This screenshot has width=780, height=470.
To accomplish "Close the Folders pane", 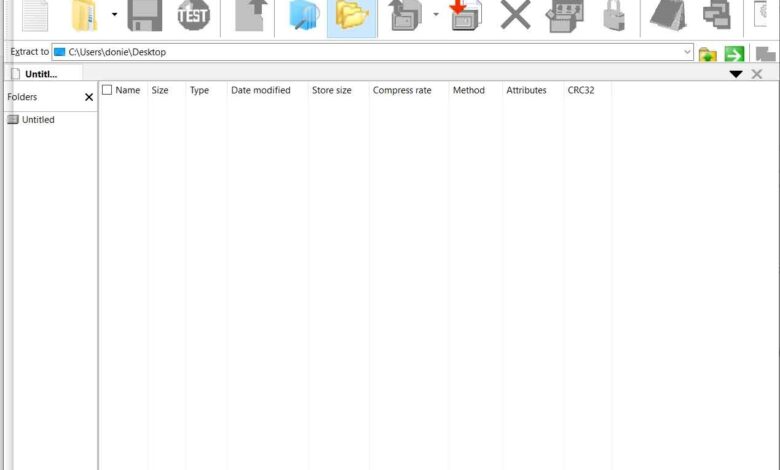I will (89, 97).
